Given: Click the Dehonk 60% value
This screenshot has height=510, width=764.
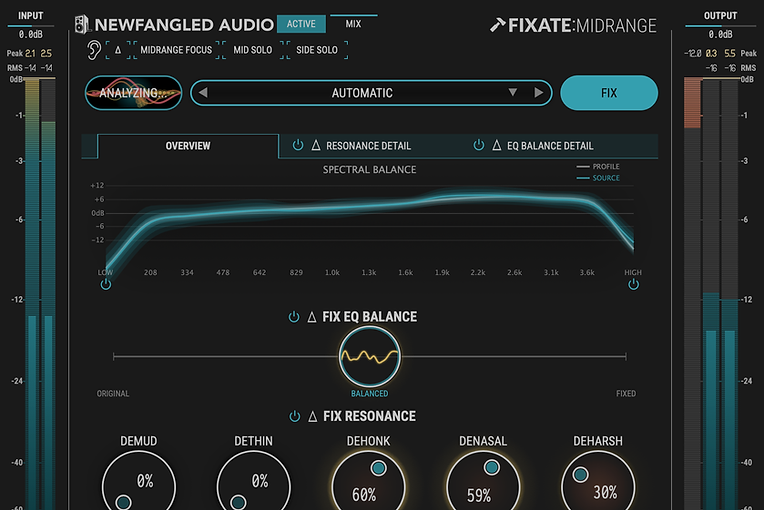Looking at the screenshot, I should coord(364,495).
